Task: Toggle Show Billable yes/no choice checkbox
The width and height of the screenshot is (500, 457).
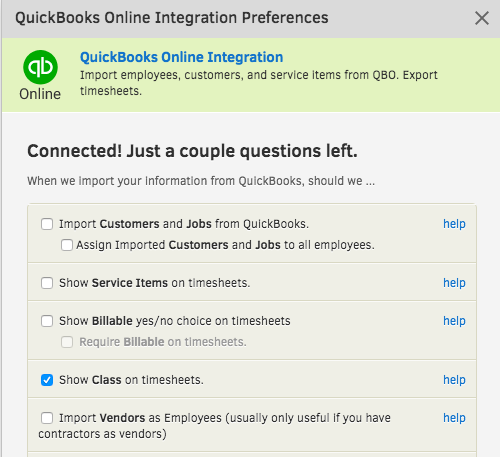Action: click(x=47, y=321)
